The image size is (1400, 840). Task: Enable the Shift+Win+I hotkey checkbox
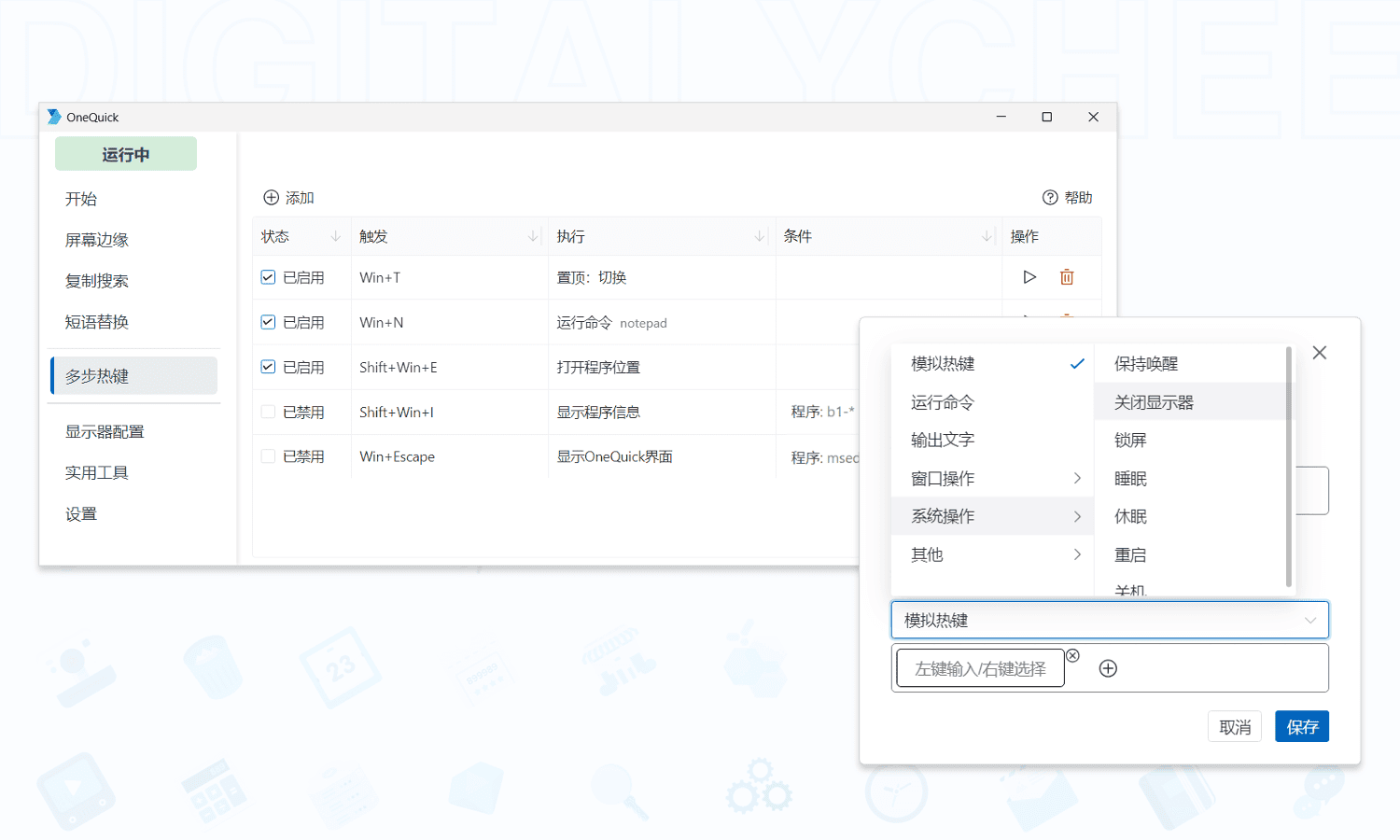[x=268, y=412]
